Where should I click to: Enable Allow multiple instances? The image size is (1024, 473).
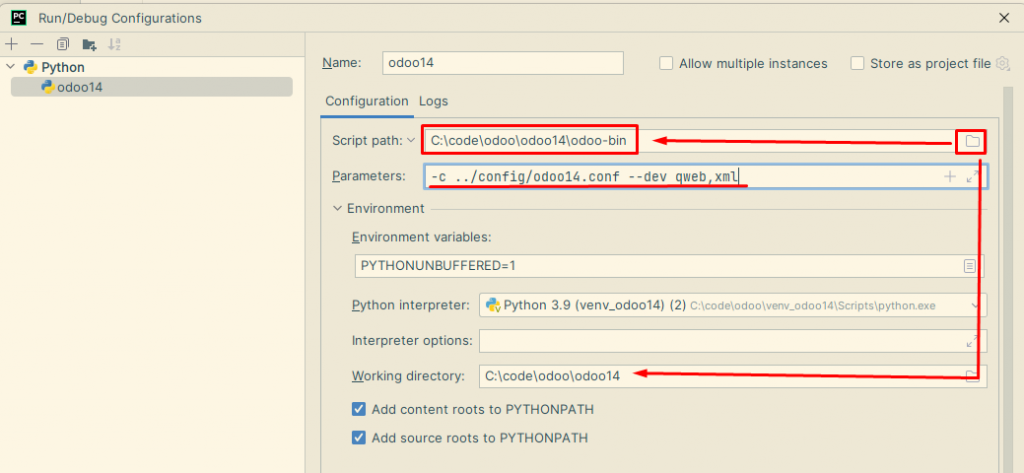(x=667, y=63)
